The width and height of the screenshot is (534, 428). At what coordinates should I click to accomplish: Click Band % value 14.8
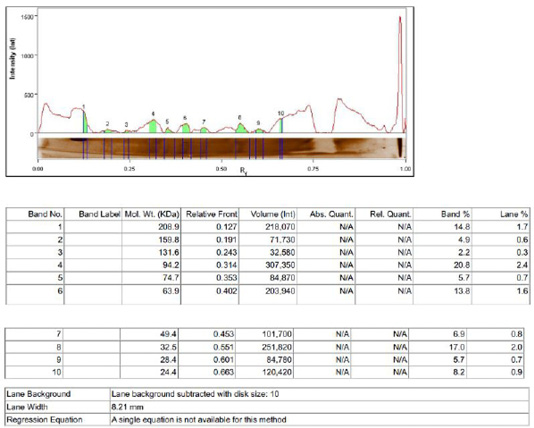462,227
